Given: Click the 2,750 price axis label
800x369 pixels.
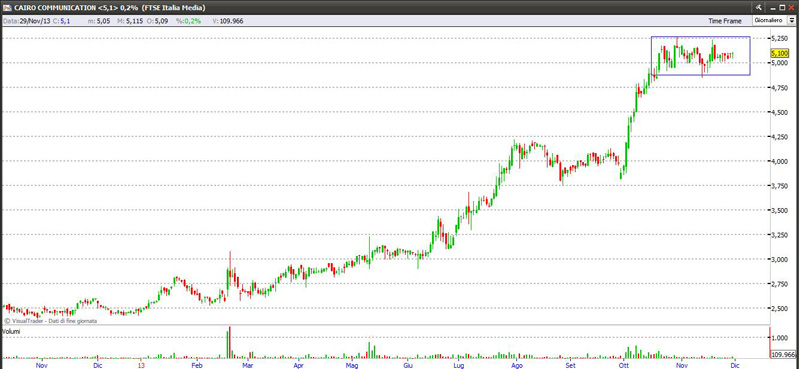Looking at the screenshot, I should (x=780, y=284).
